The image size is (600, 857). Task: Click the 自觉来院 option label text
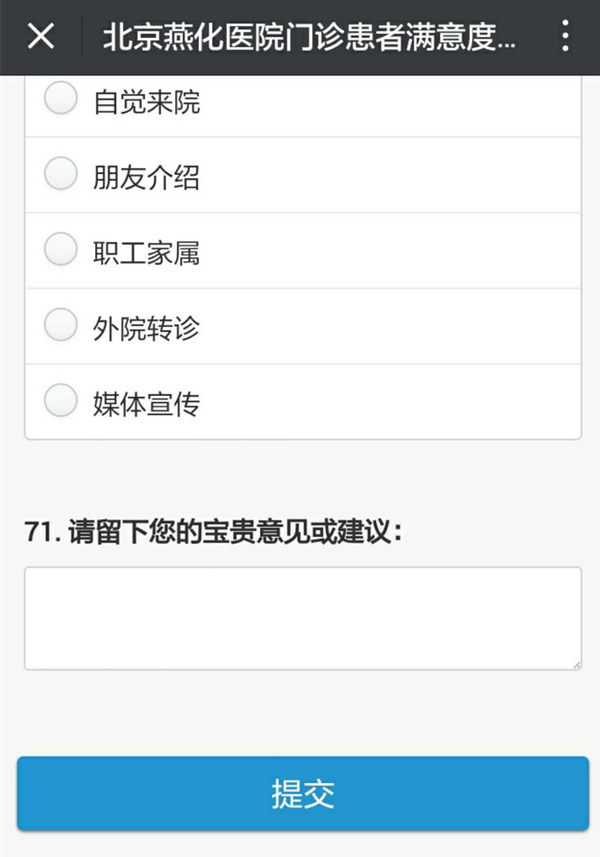tap(146, 102)
